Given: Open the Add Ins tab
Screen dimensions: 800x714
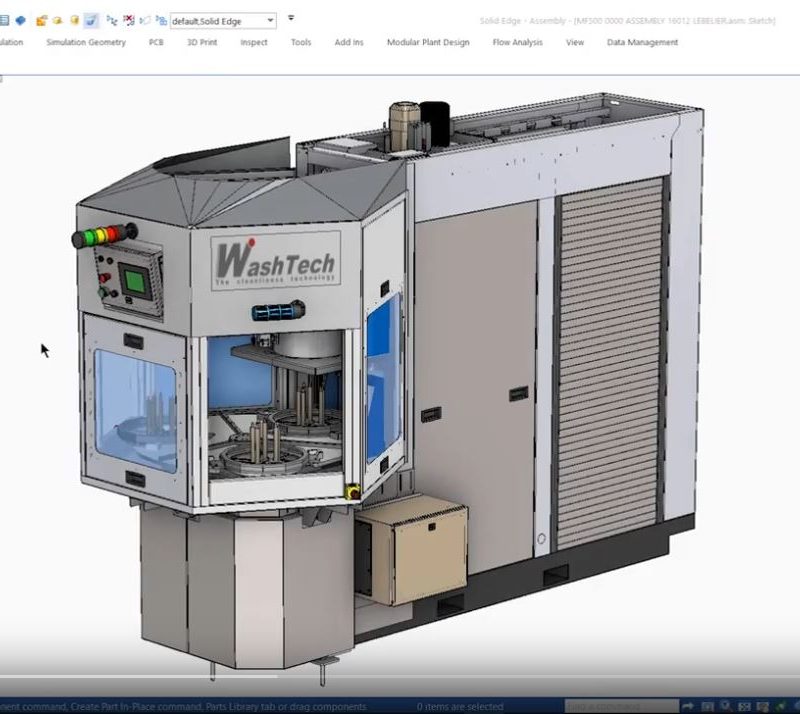Looking at the screenshot, I should (349, 42).
